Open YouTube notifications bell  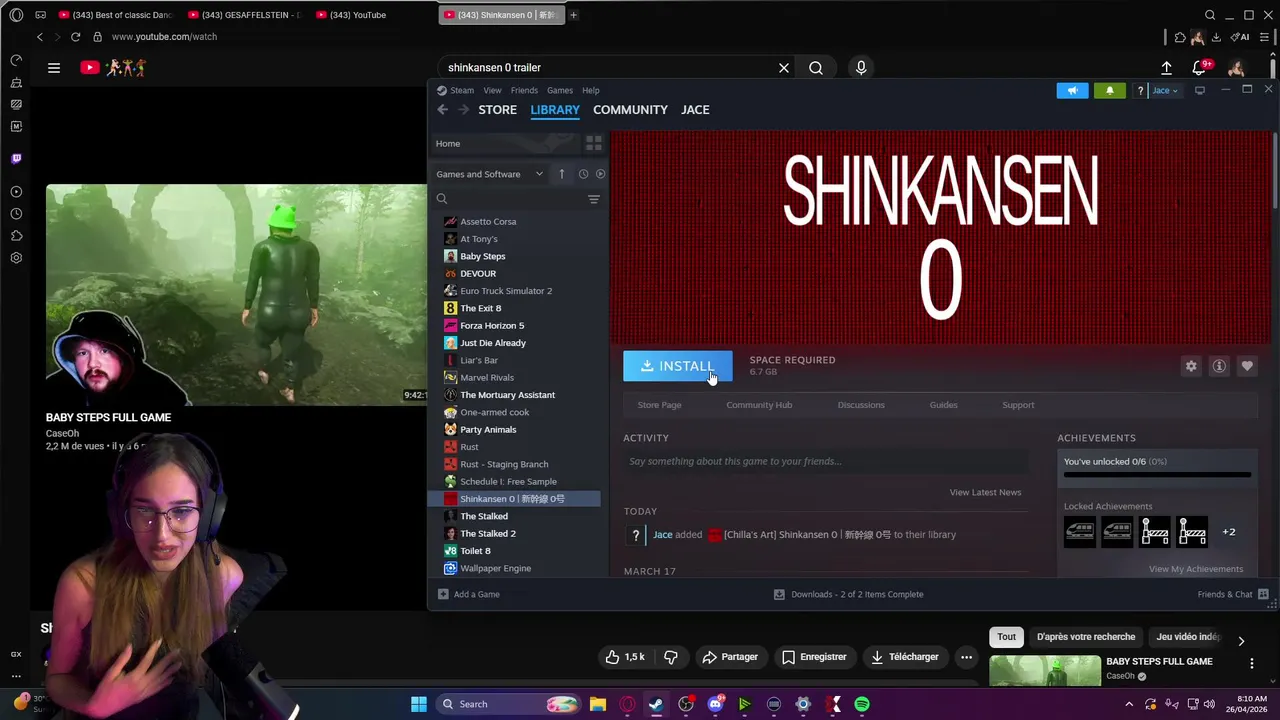click(1199, 68)
